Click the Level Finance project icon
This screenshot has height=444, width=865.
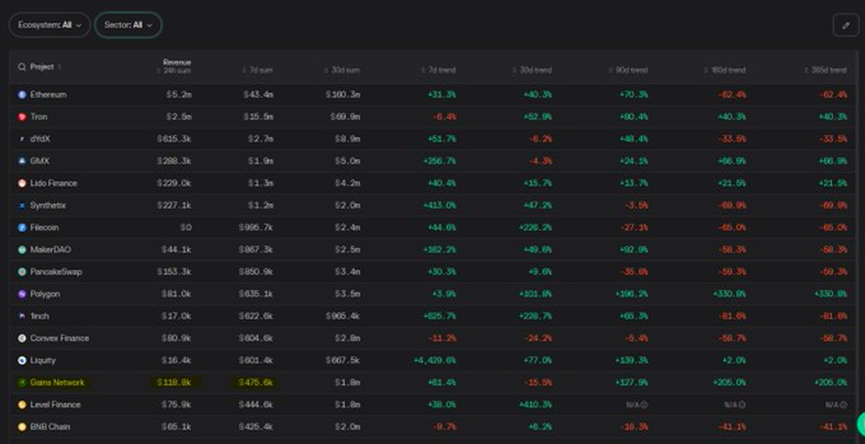pos(22,404)
